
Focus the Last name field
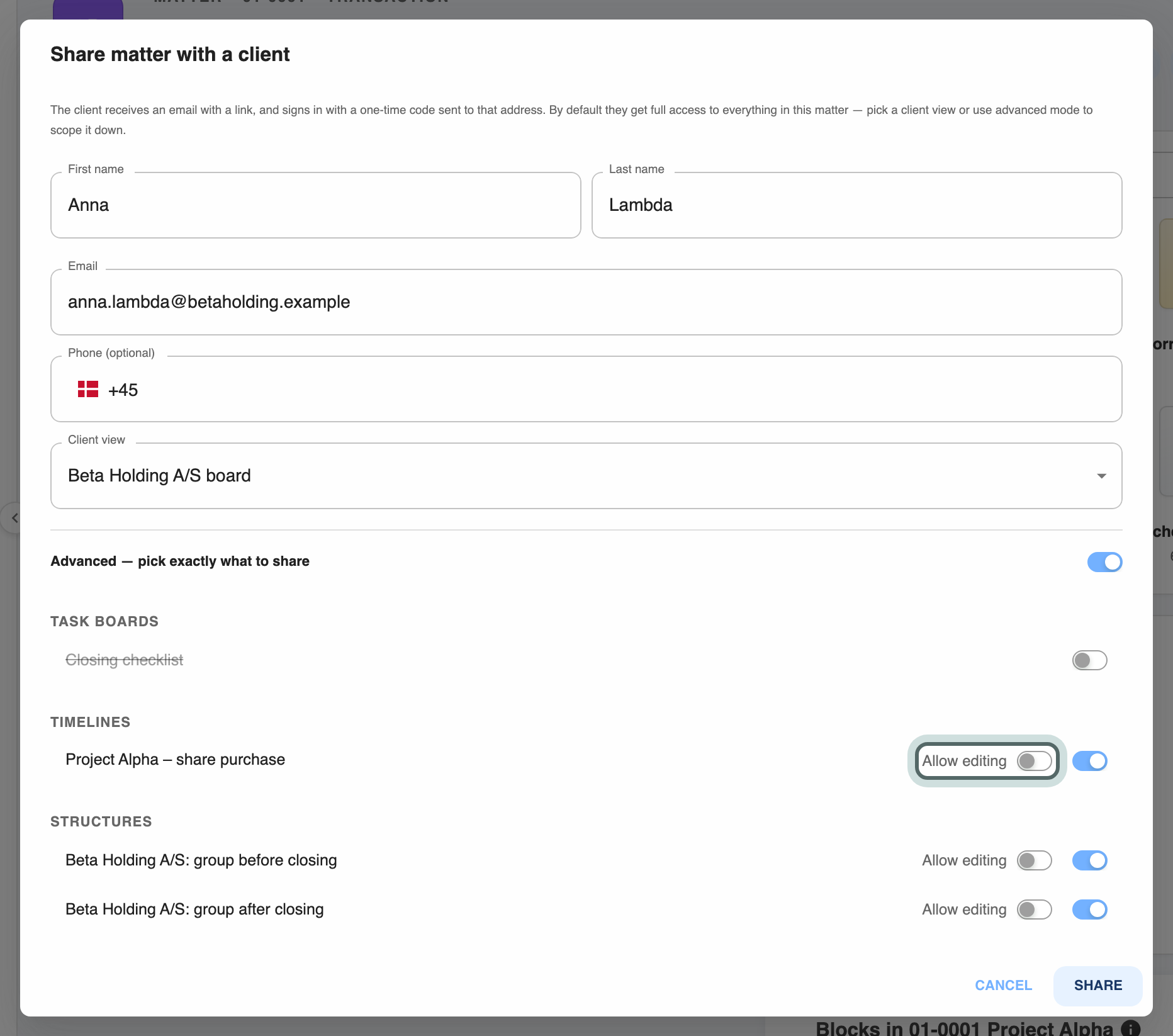point(856,205)
